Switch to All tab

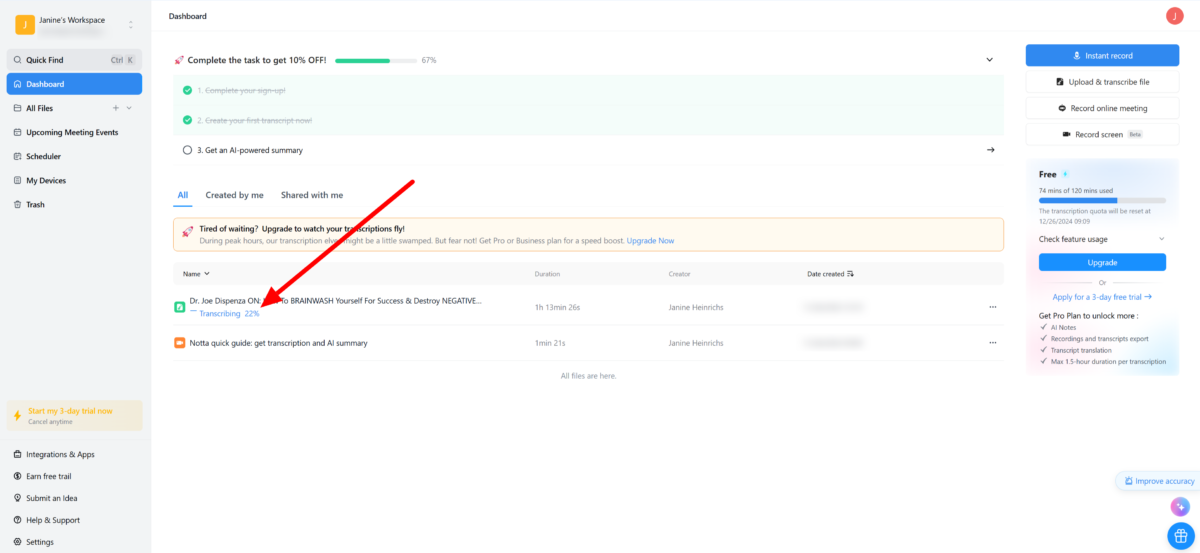183,195
